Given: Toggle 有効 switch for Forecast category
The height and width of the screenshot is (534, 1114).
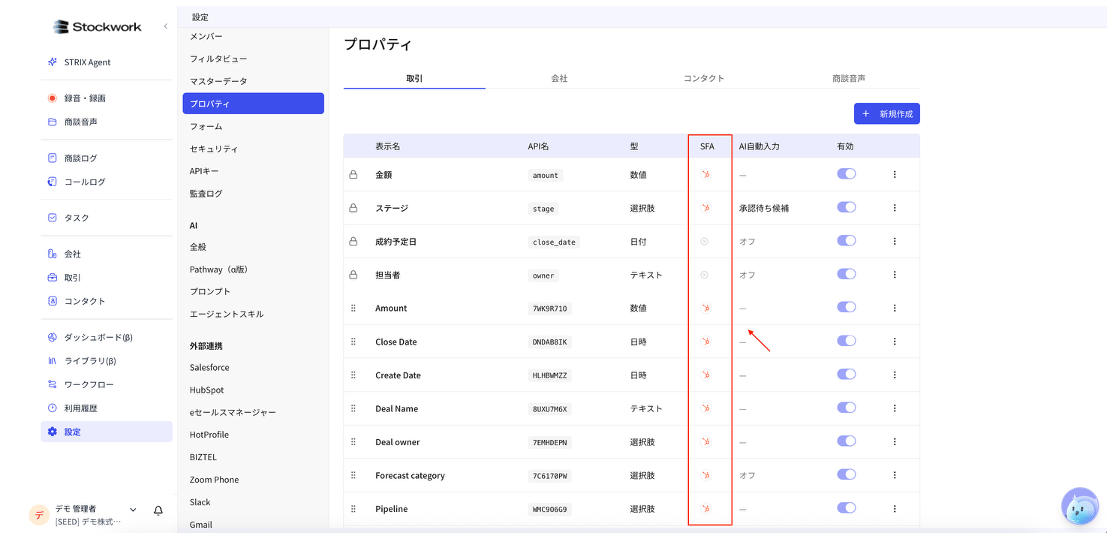Looking at the screenshot, I should tap(846, 474).
